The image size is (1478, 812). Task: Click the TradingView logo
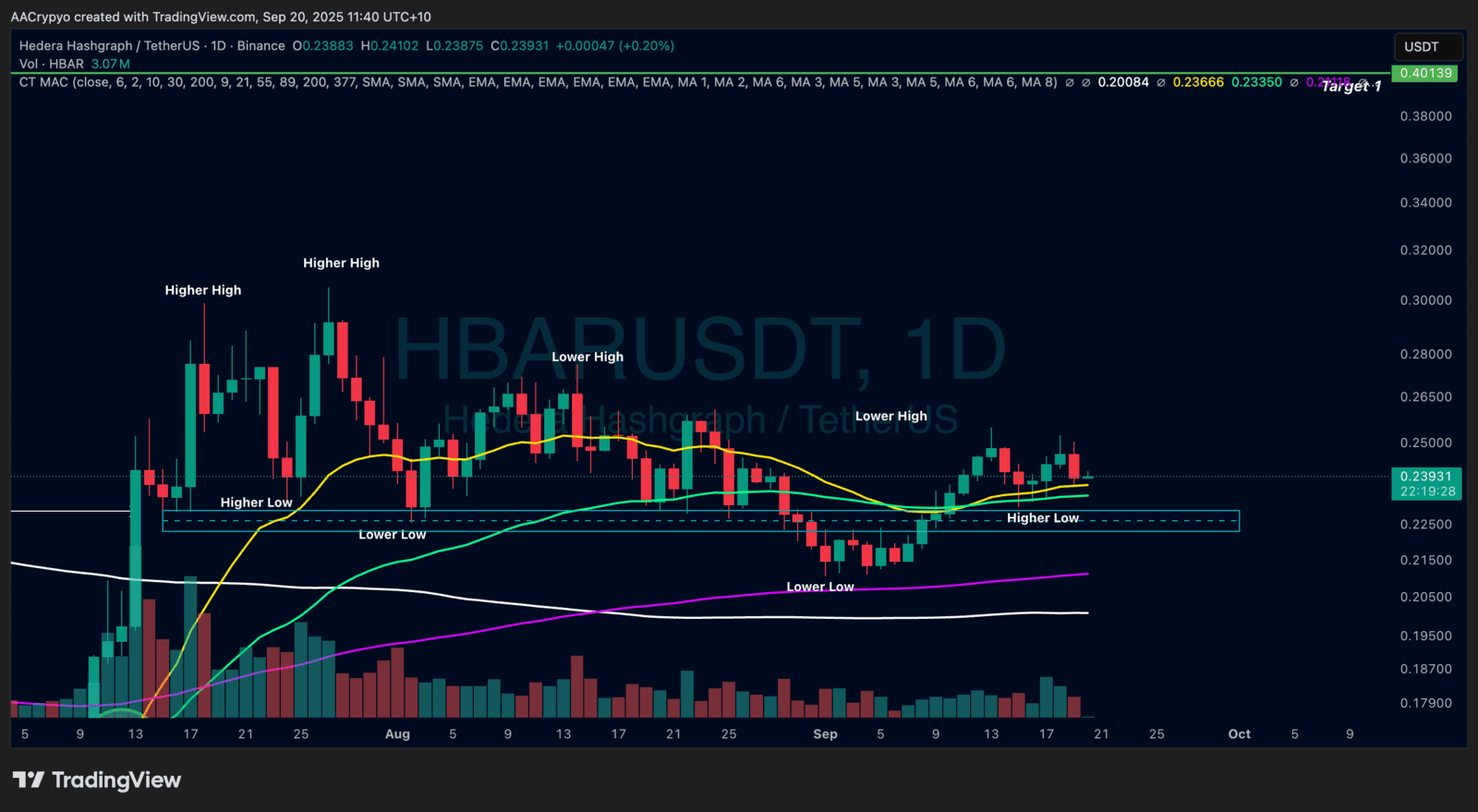point(97,781)
